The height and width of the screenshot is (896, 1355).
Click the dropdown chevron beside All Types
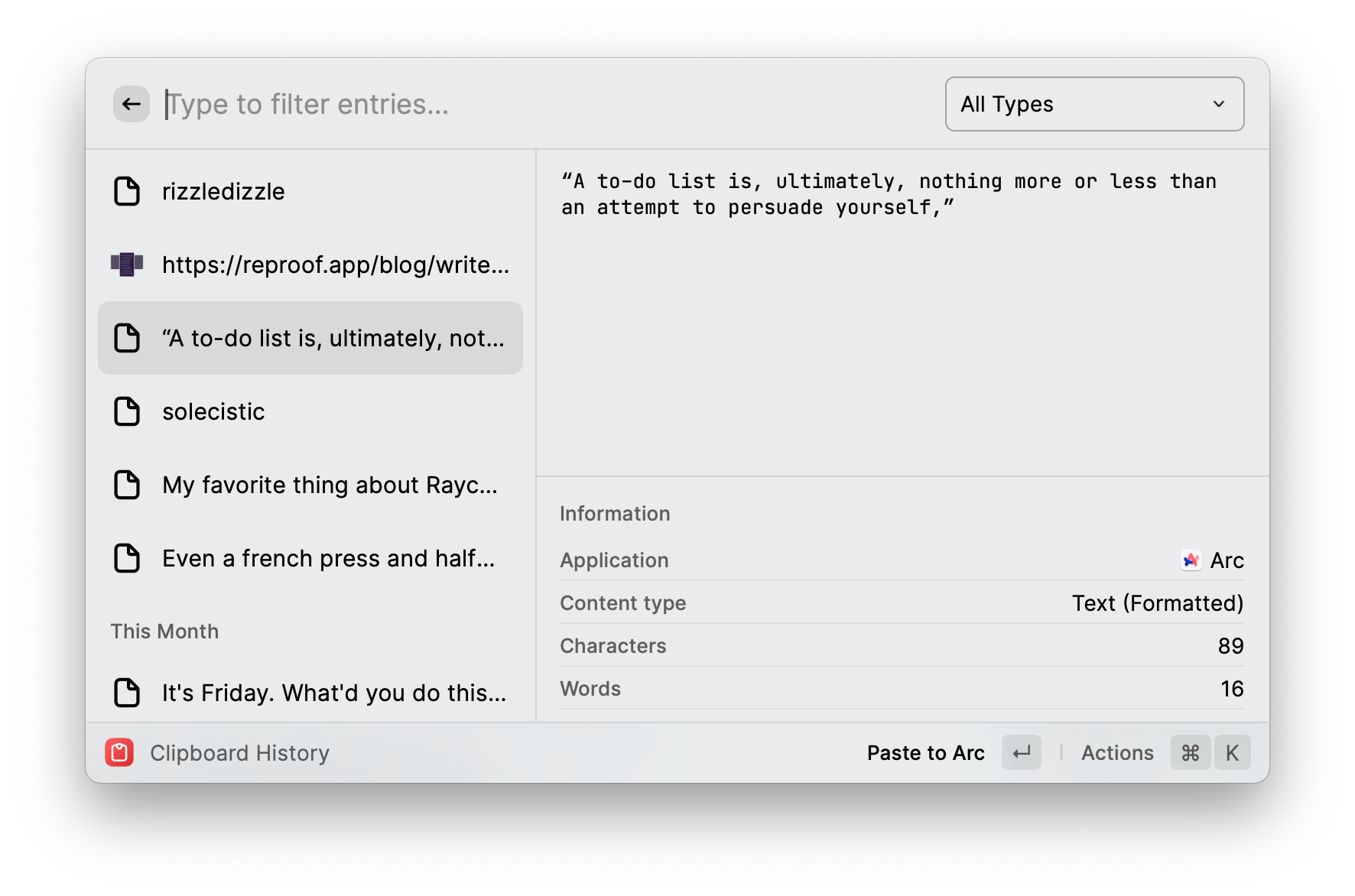(x=1218, y=104)
